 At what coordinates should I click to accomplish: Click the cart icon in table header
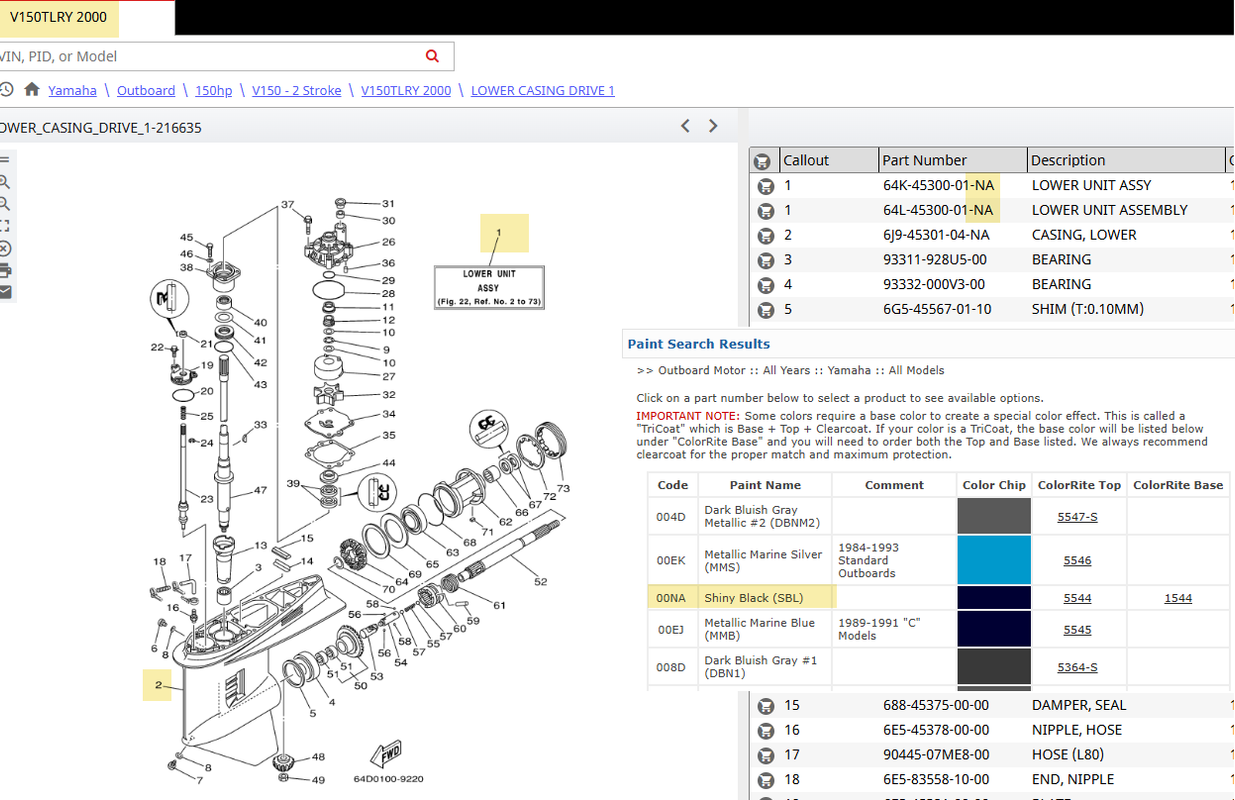coord(764,160)
